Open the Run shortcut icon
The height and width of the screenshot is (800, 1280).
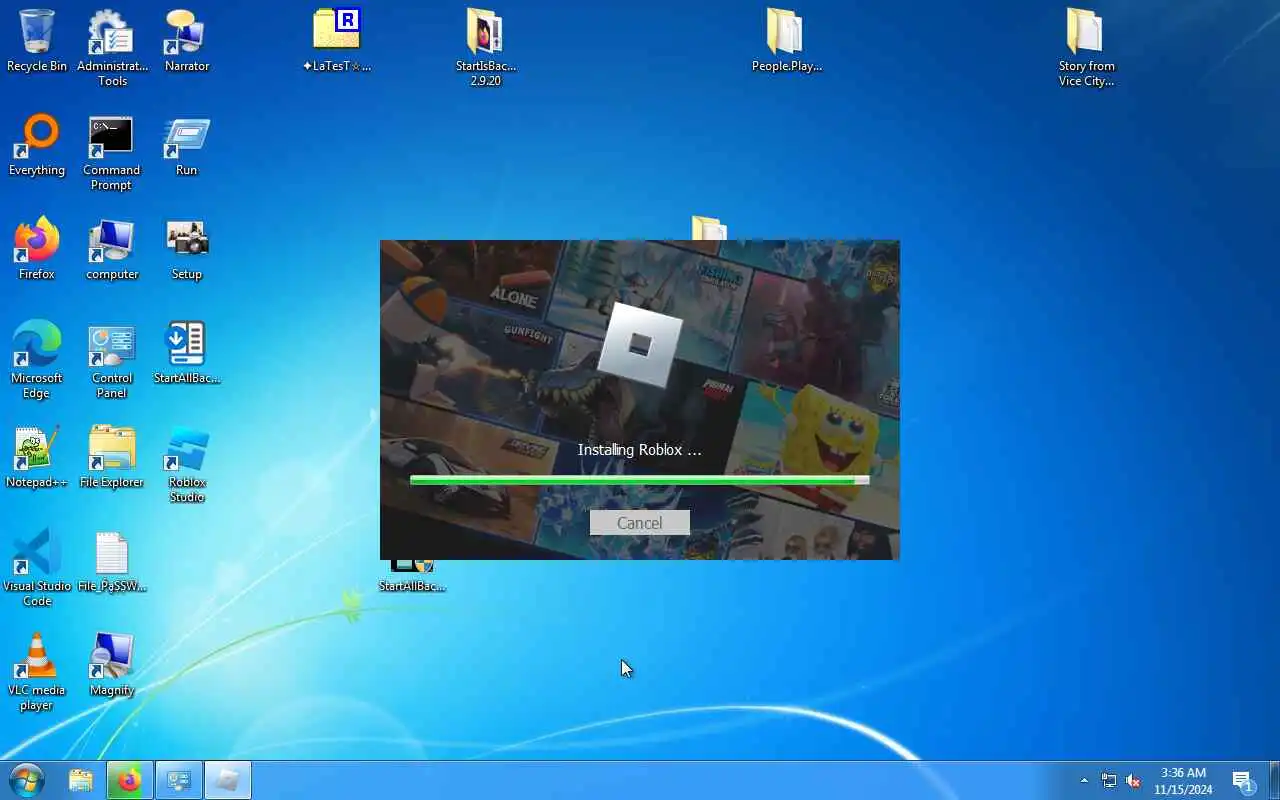(x=187, y=145)
